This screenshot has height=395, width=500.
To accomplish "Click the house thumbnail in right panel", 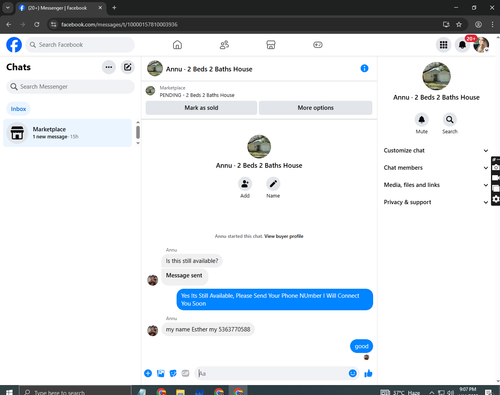I will [436, 76].
